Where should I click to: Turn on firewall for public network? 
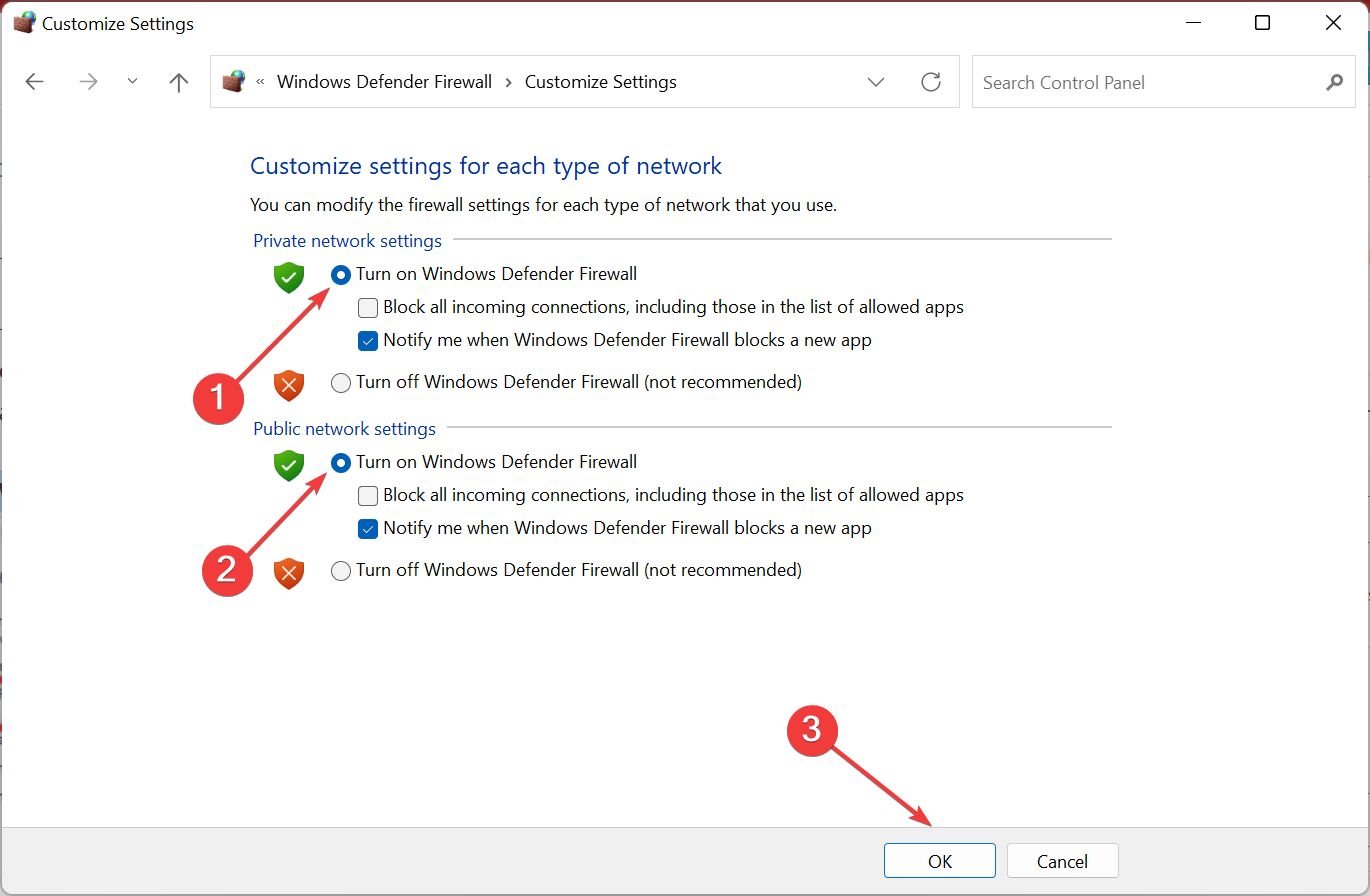[341, 462]
